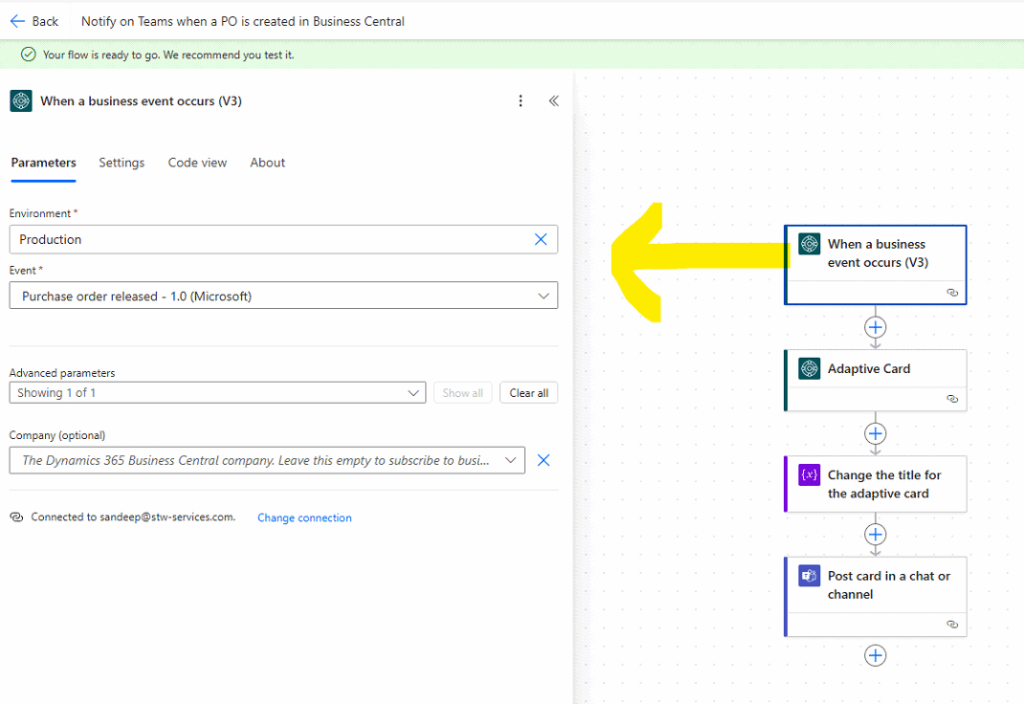Collapse the trigger details panel

pos(553,101)
